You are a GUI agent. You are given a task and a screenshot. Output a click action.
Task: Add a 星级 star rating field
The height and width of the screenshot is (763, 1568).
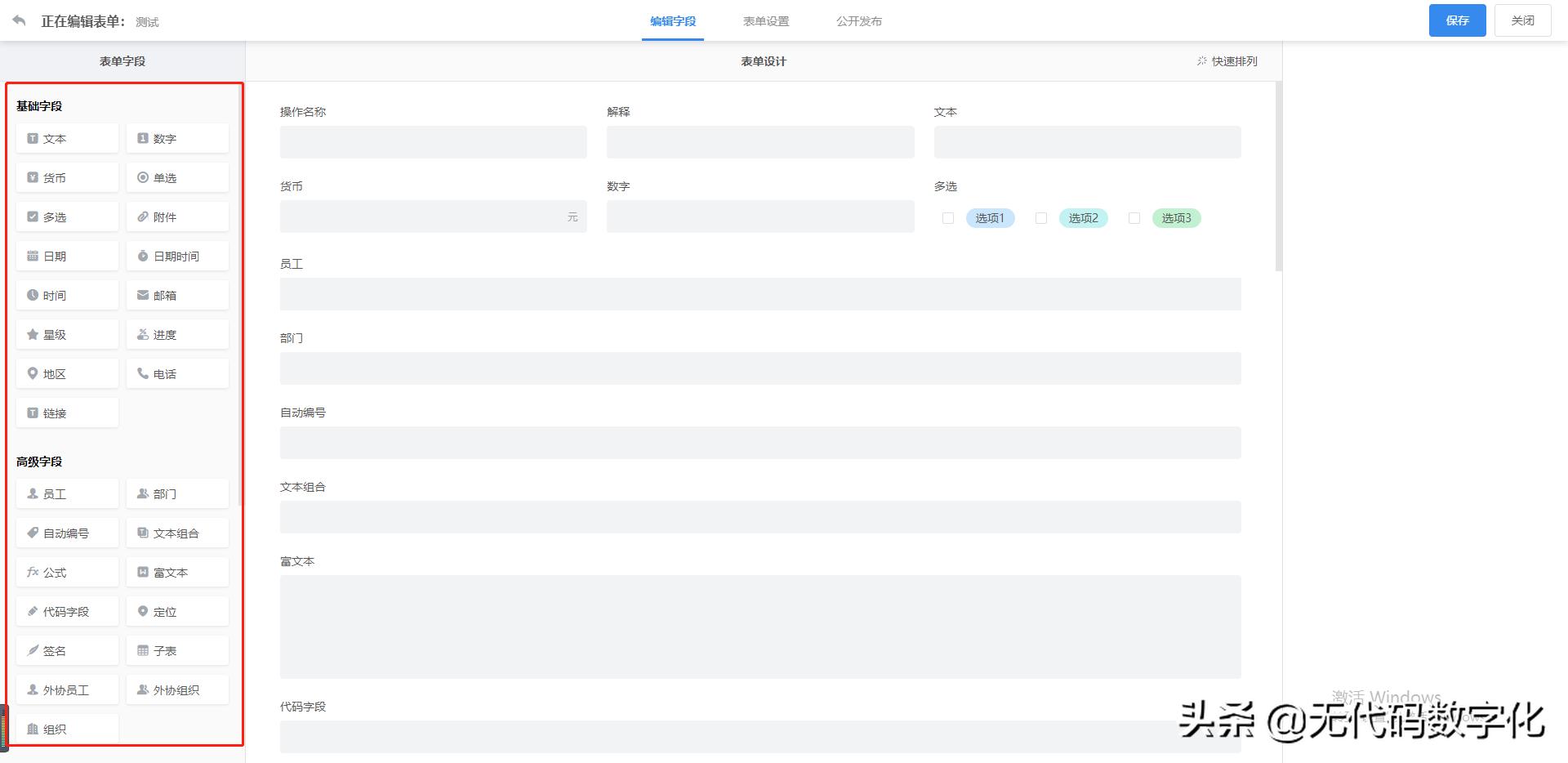pyautogui.click(x=67, y=335)
